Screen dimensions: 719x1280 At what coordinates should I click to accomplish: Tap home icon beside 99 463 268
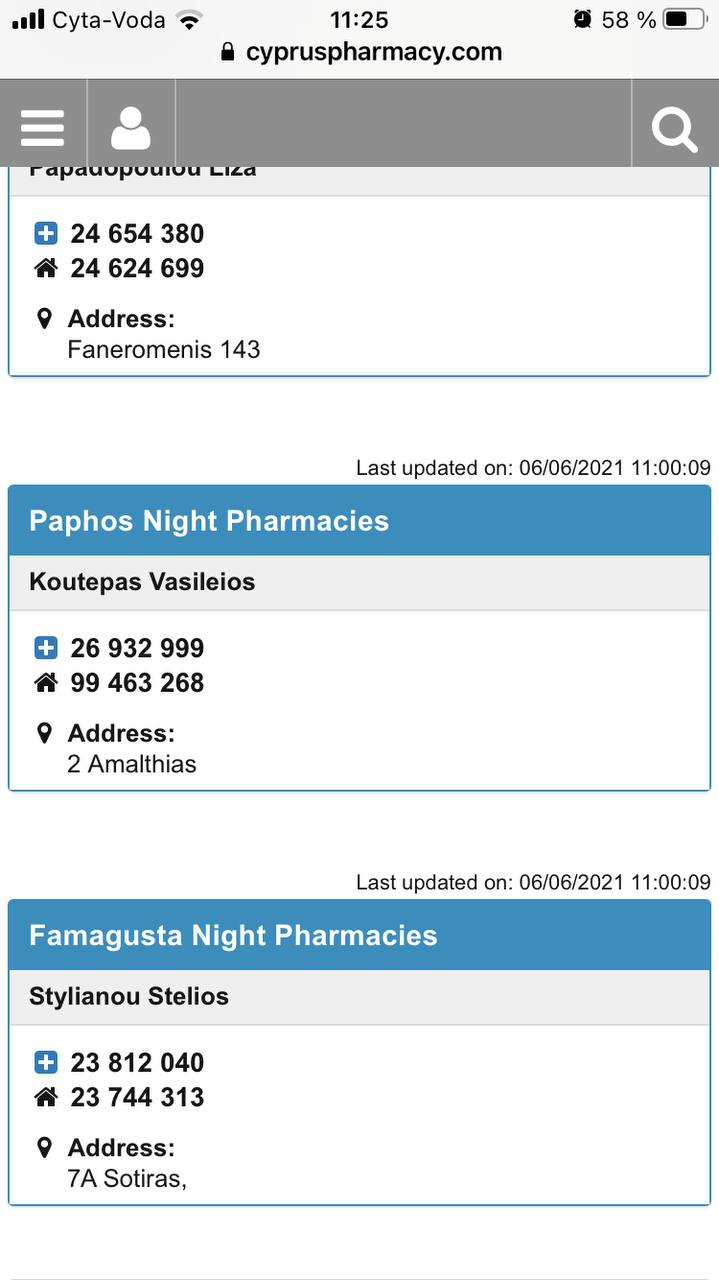(x=46, y=683)
